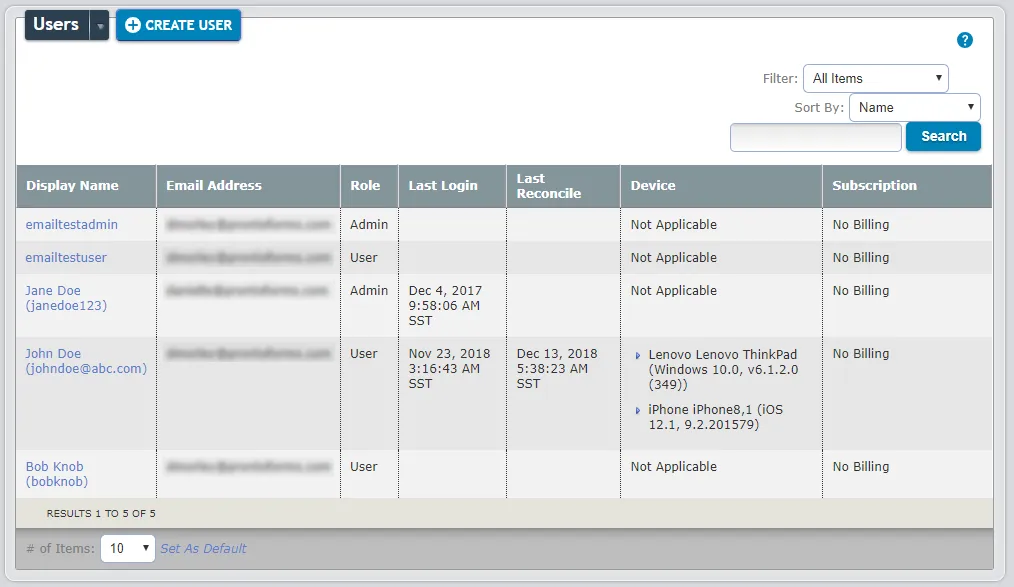This screenshot has height=587, width=1014.
Task: Open Bob Knob (bobknob) user link
Action: pos(57,474)
